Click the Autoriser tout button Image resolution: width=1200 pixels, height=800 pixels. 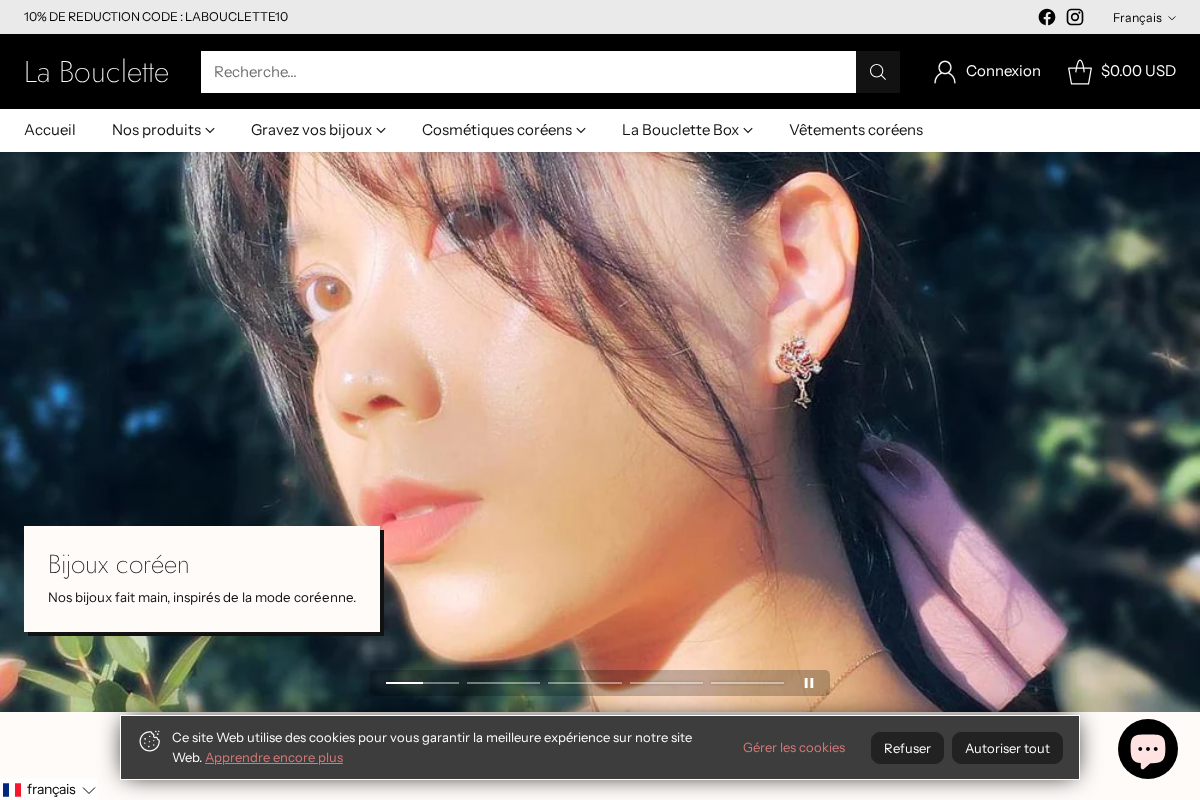pos(1007,747)
